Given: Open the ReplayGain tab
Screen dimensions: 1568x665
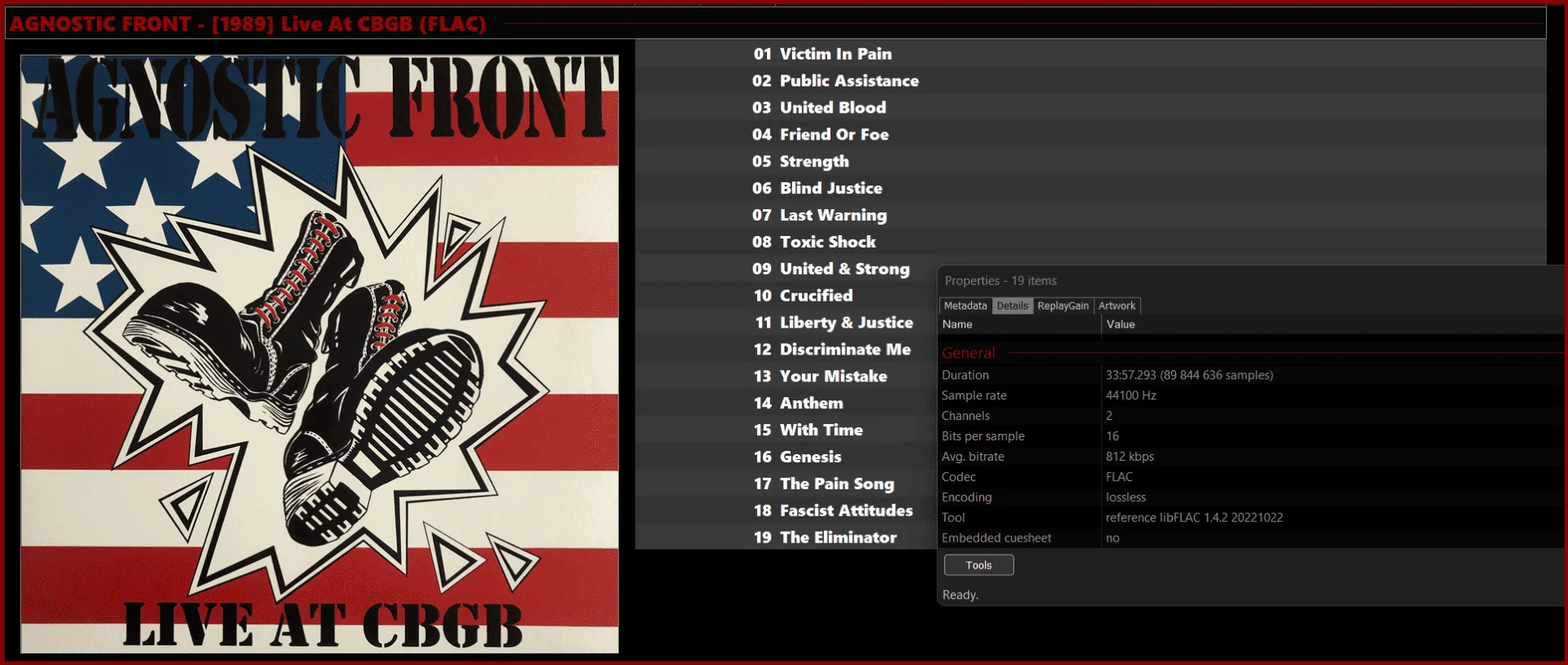Looking at the screenshot, I should (x=1063, y=306).
